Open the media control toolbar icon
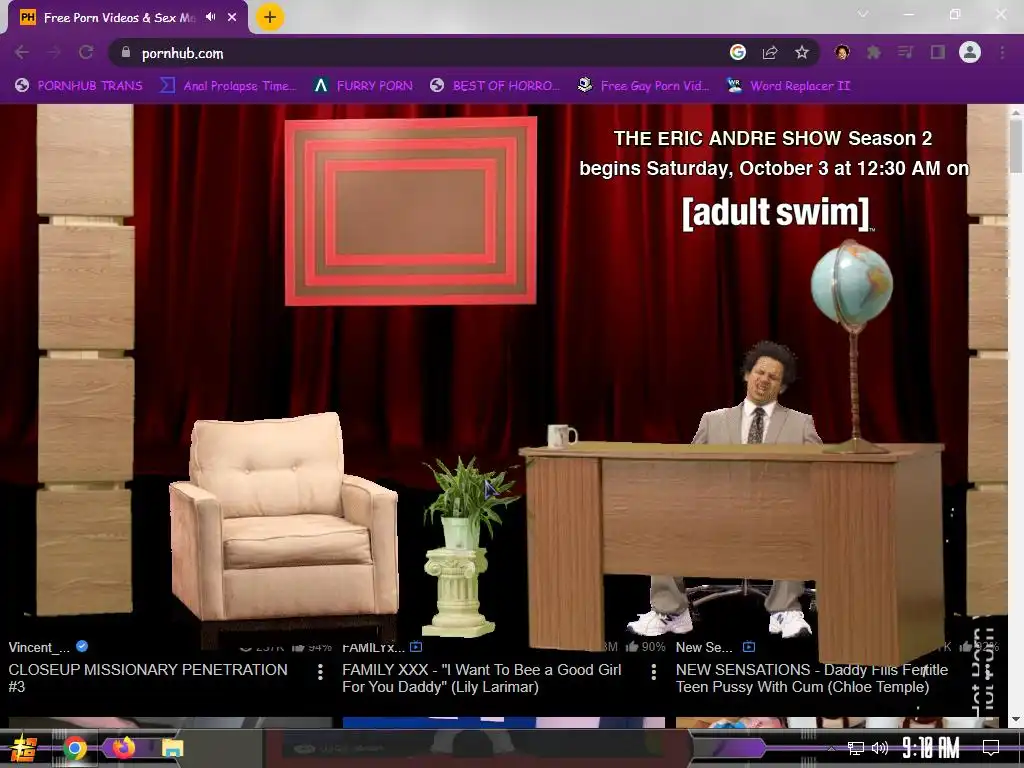Viewport: 1024px width, 768px height. click(x=906, y=52)
